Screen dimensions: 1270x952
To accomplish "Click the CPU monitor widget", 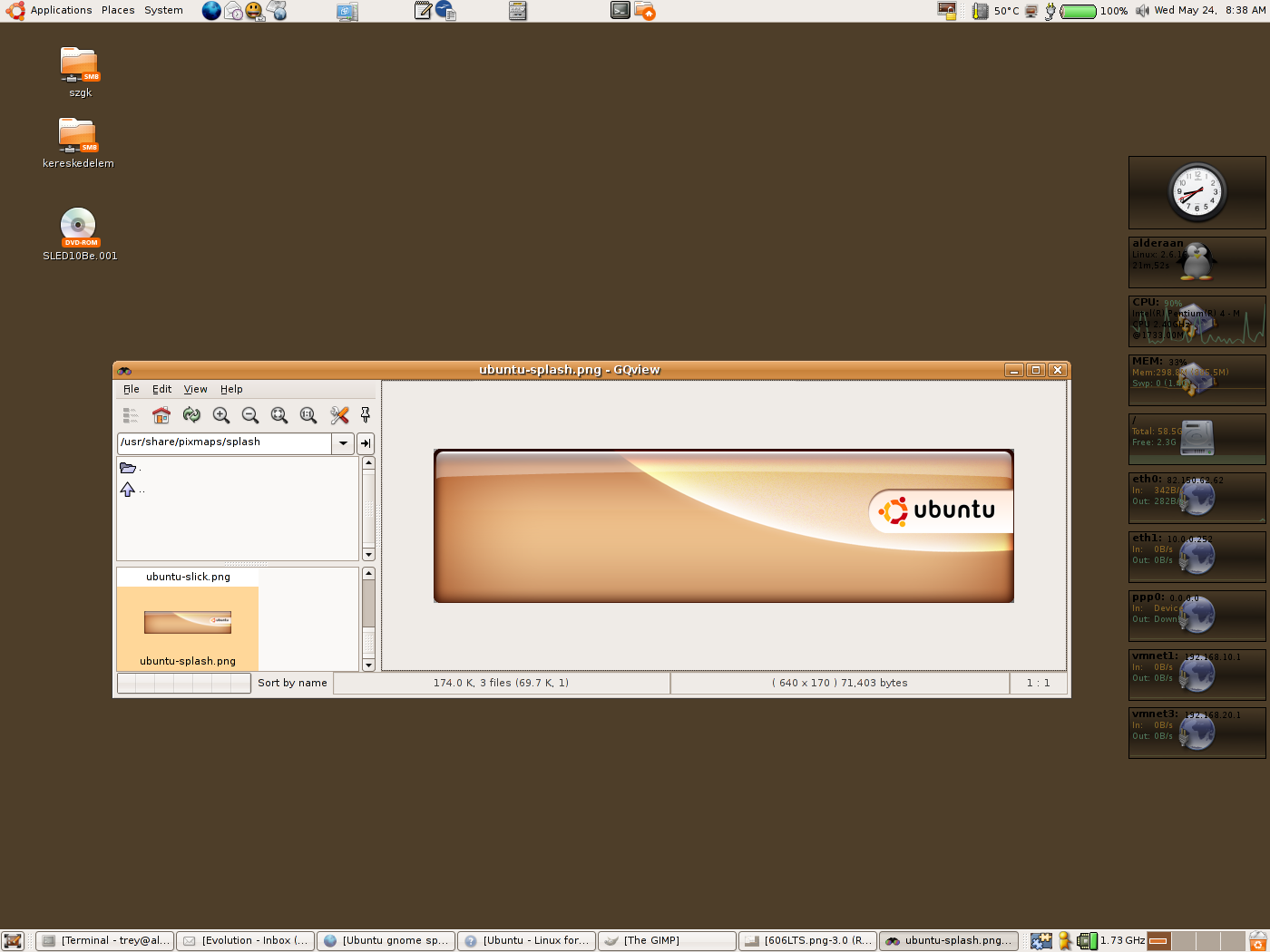I will click(x=1197, y=321).
